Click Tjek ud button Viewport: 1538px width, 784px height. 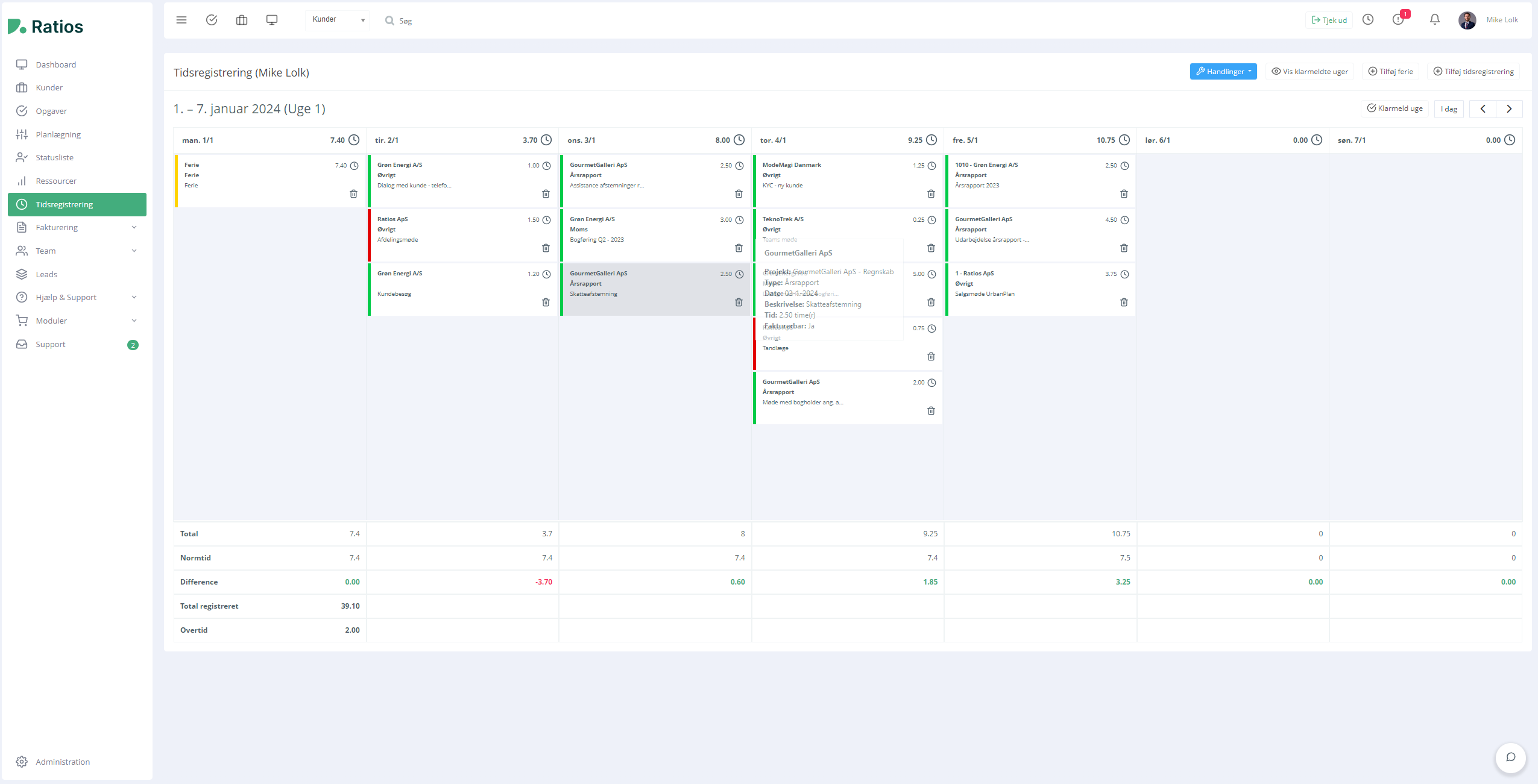[1329, 20]
